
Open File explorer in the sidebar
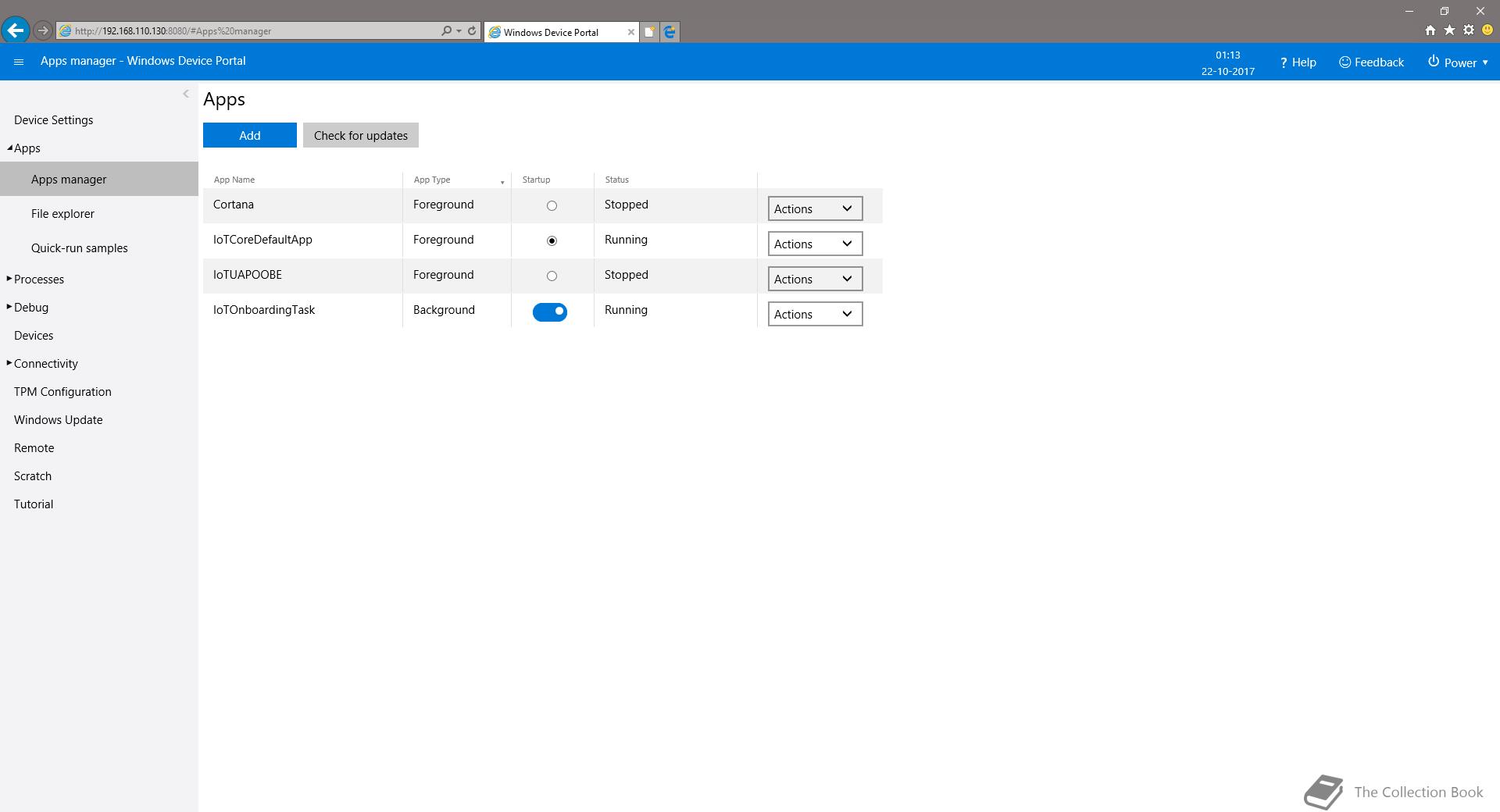coord(62,213)
